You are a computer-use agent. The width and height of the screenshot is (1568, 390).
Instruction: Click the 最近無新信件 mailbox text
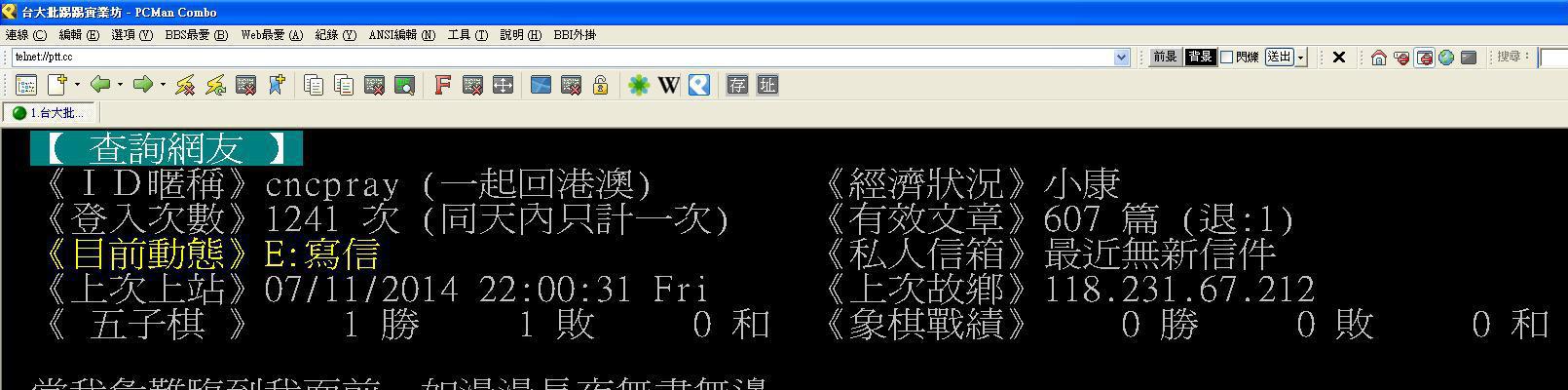point(1160,254)
